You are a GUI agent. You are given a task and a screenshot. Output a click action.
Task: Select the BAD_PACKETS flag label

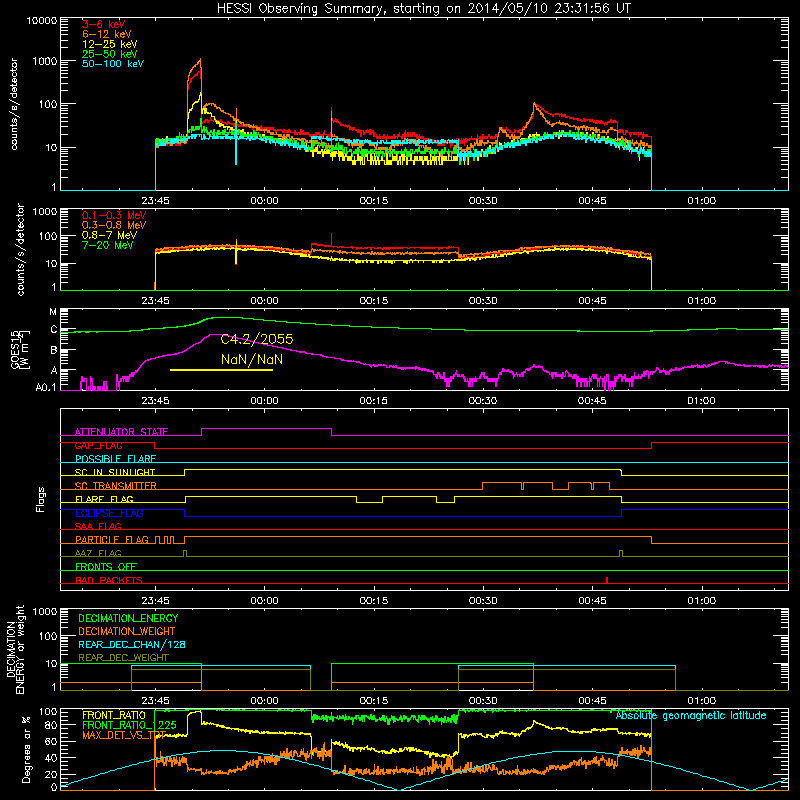click(109, 580)
